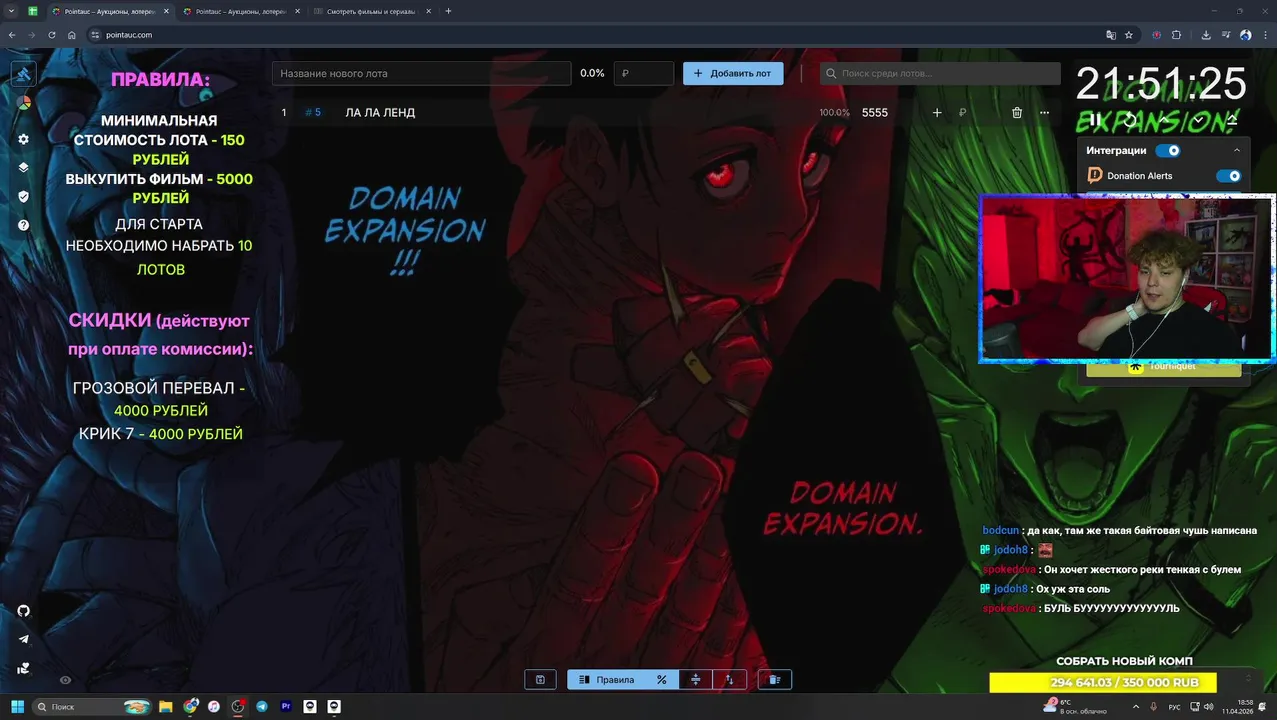1277x720 pixels.
Task: Bookmark this page with the star icon
Action: tap(1129, 35)
